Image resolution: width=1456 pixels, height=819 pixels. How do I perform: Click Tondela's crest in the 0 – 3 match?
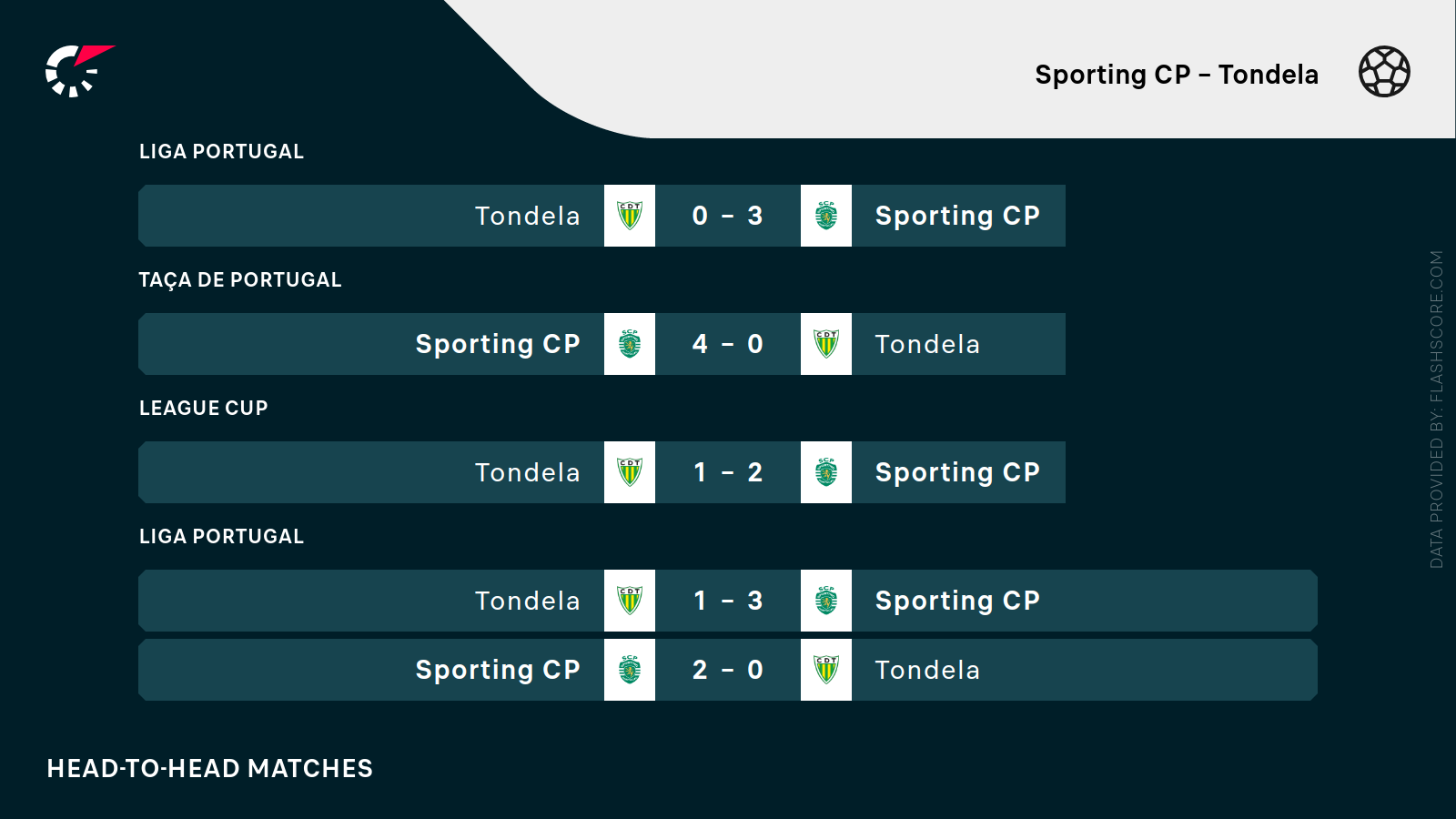(630, 216)
